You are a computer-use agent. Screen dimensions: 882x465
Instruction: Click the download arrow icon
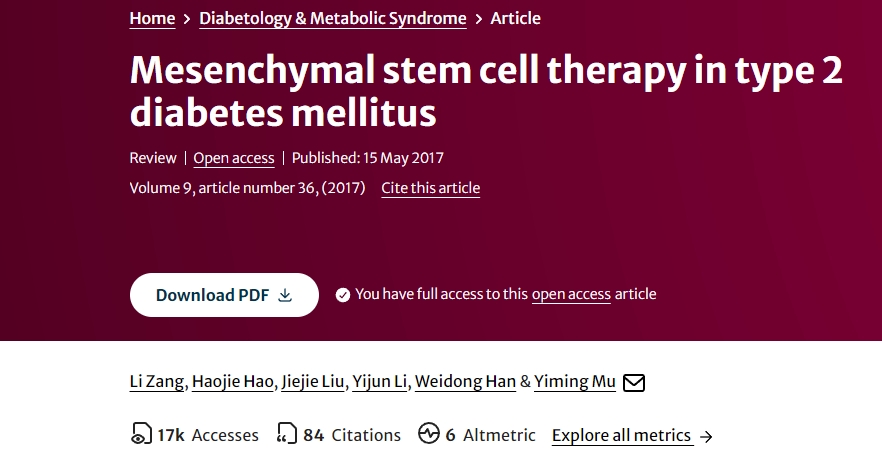(285, 295)
